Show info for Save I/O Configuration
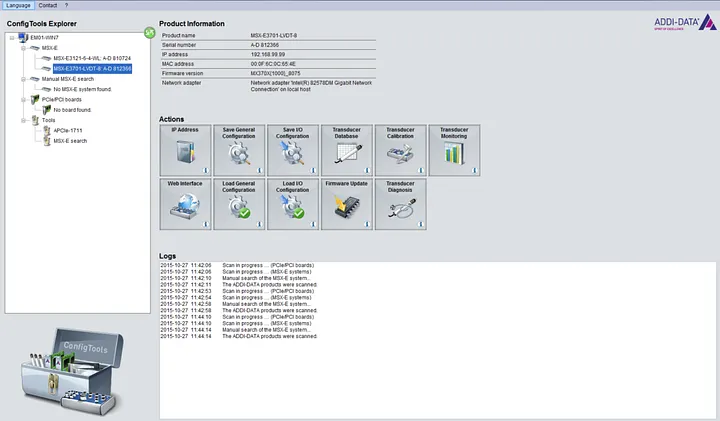The width and height of the screenshot is (720, 421). click(313, 170)
